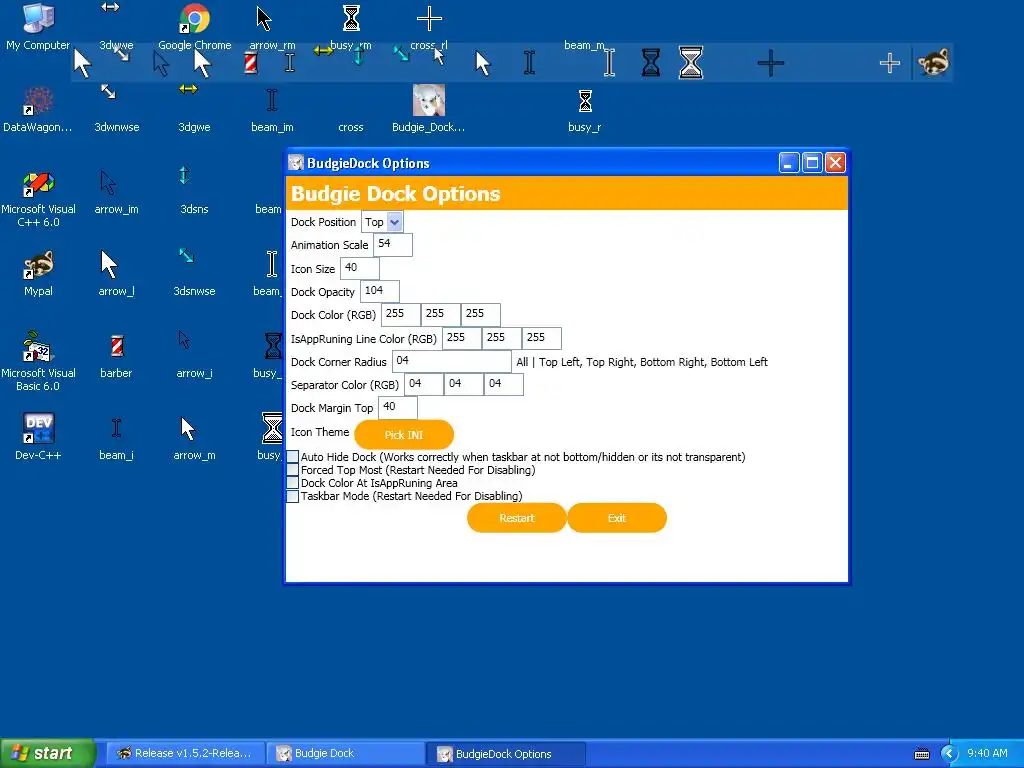Open the Microsoft Visual C++ 6.0 shortcut
Viewport: 1024px width, 768px height.
(x=38, y=199)
